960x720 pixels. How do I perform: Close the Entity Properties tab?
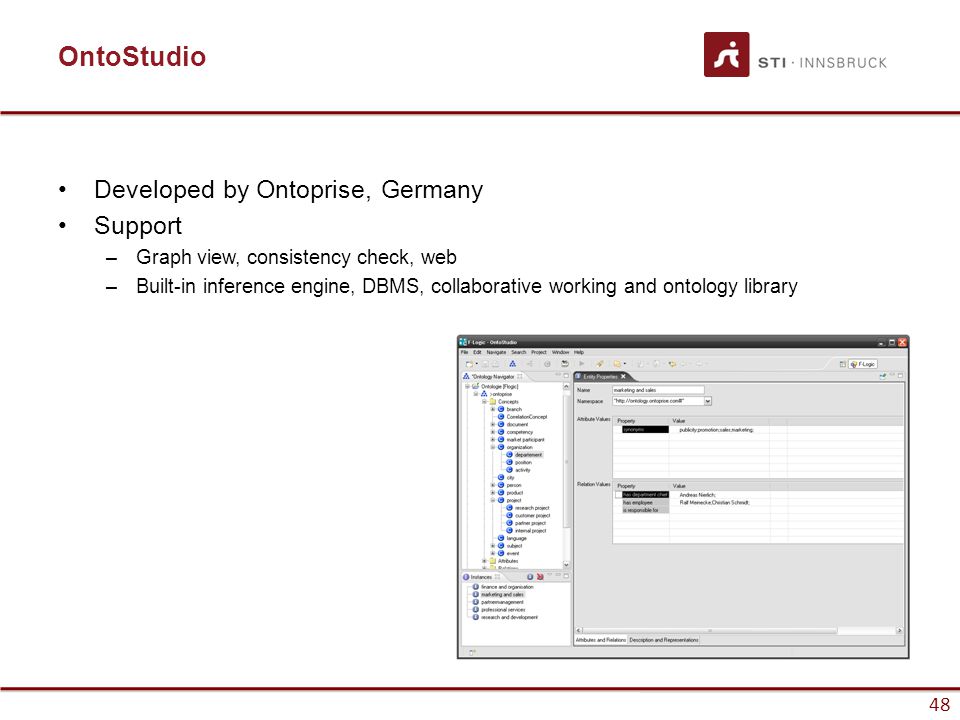click(623, 377)
